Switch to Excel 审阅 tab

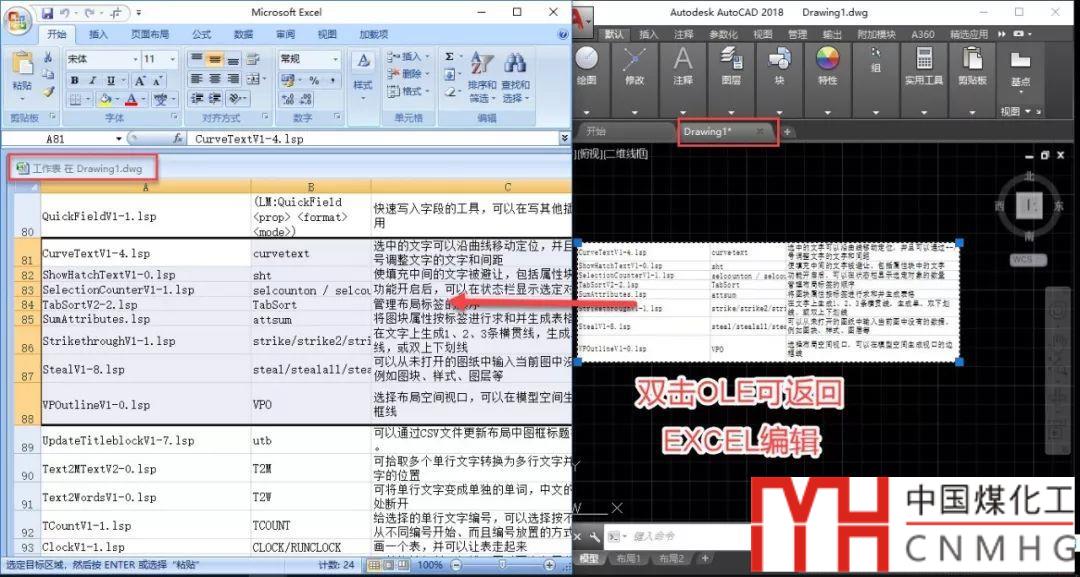(285, 34)
